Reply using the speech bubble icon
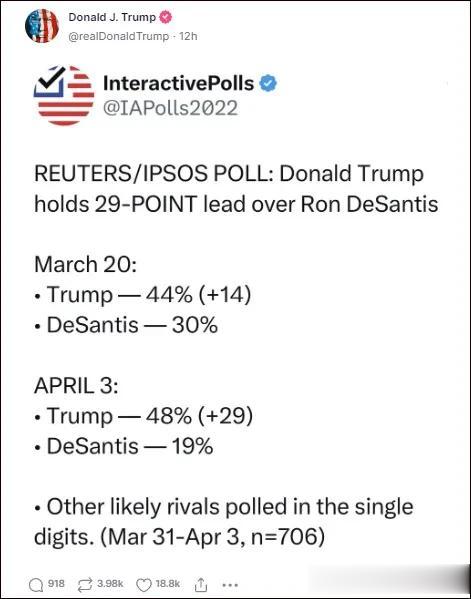Image resolution: width=471 pixels, height=599 pixels. point(36,584)
